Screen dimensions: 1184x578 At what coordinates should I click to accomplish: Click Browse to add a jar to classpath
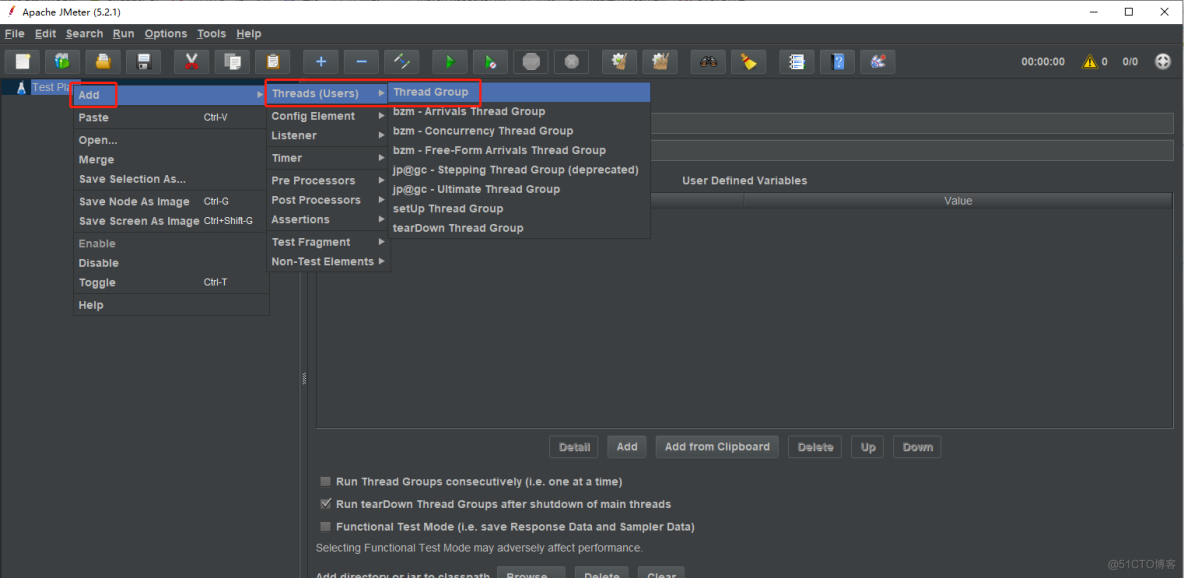coord(531,574)
